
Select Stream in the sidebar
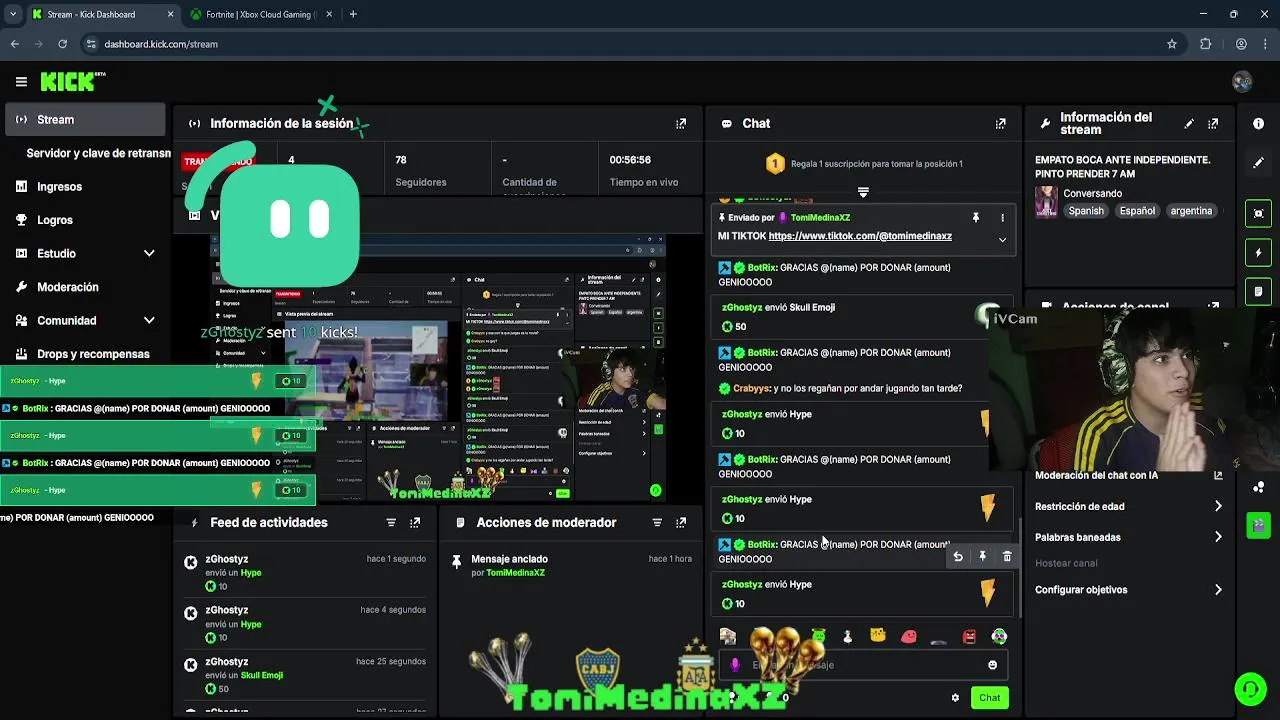[85, 120]
